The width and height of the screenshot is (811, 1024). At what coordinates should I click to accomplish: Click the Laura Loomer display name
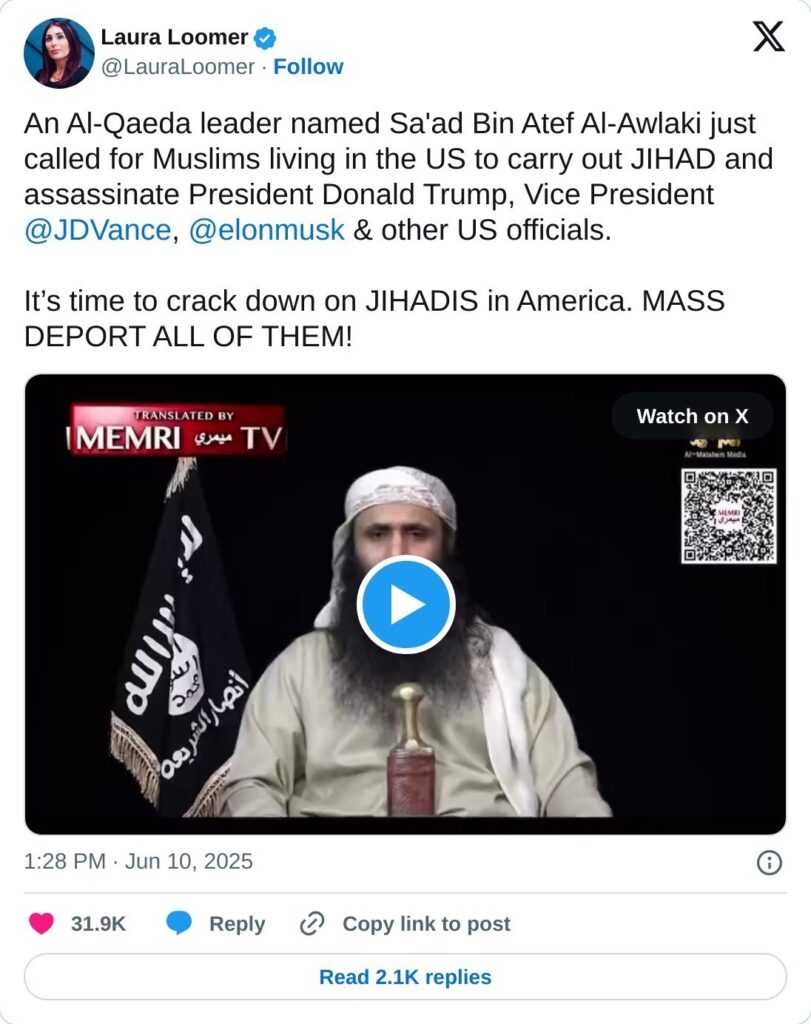pyautogui.click(x=174, y=37)
